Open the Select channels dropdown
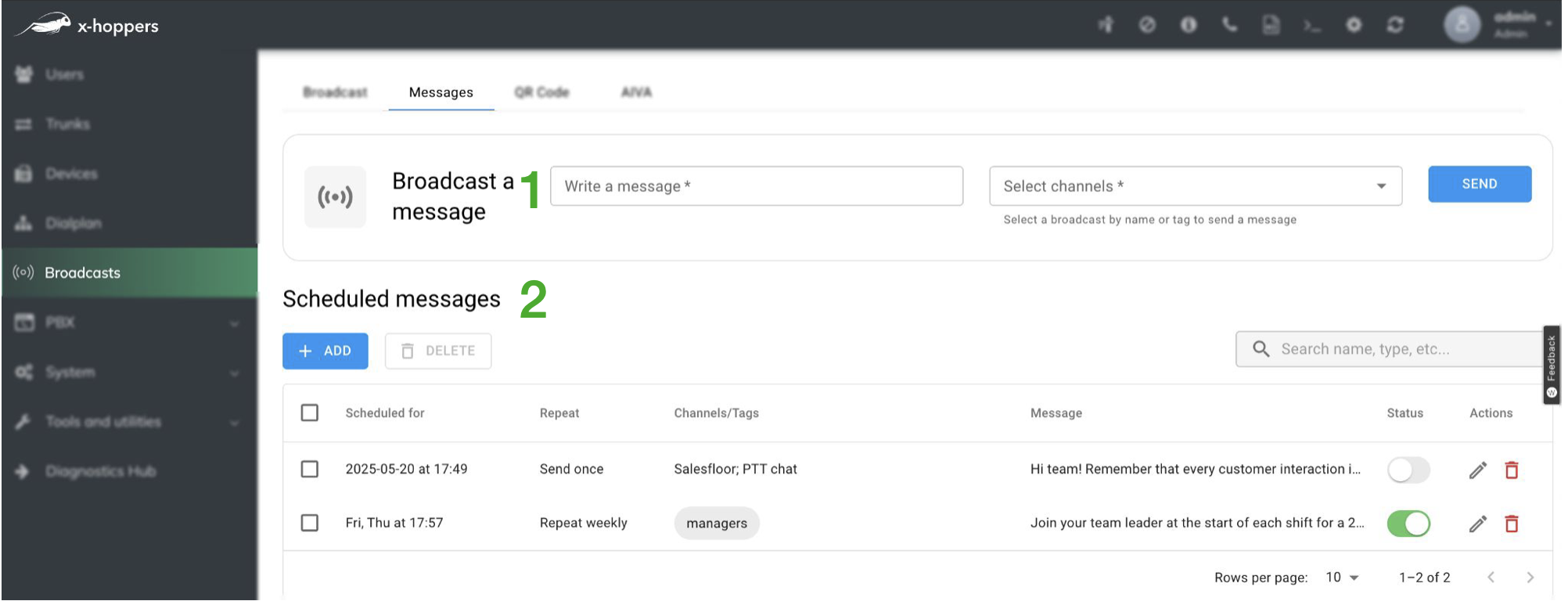 click(1195, 186)
